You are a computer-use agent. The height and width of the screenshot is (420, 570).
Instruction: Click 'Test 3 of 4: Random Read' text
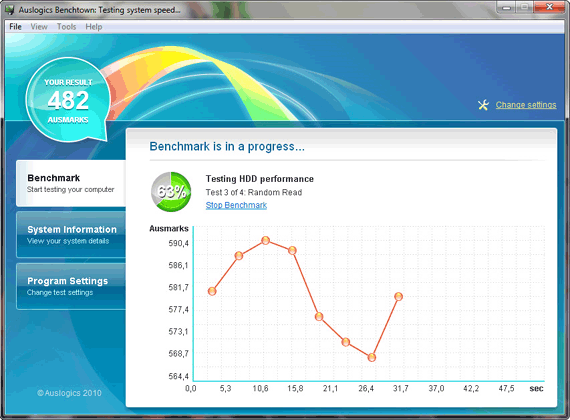click(254, 192)
